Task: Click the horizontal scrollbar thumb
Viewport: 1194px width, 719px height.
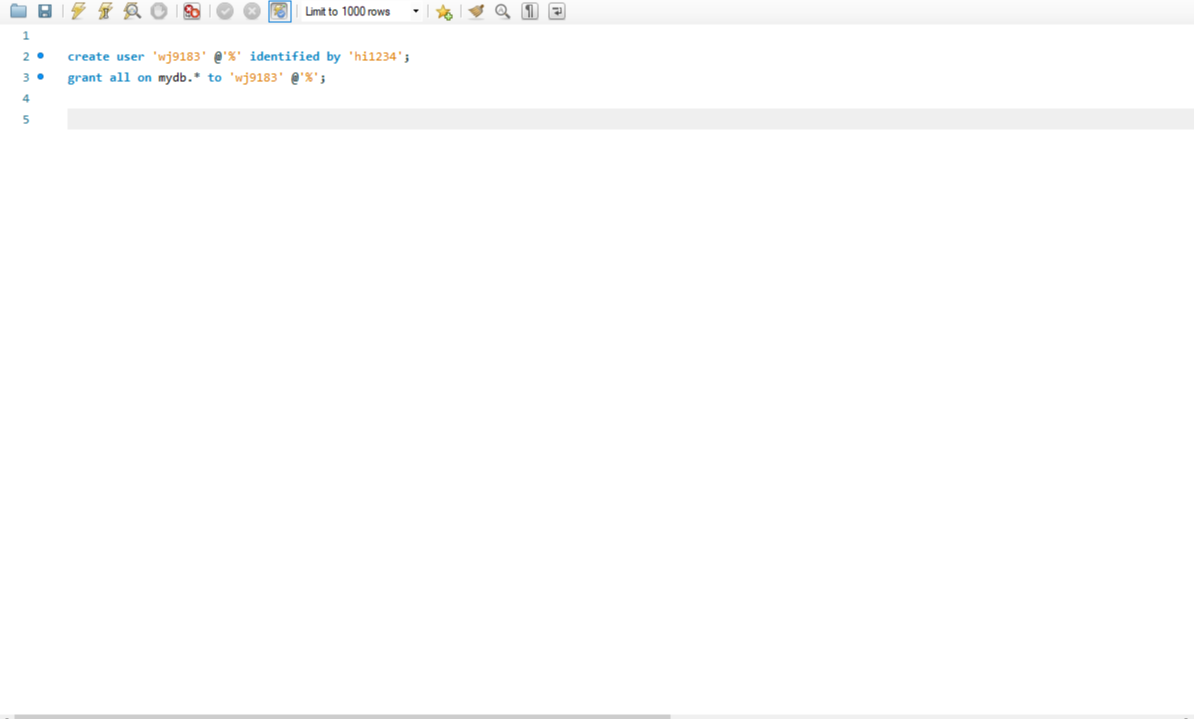Action: (x=342, y=716)
